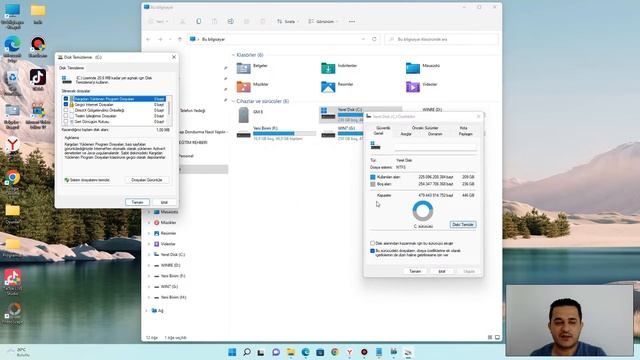Open the Görünüm view dropdown
The width and height of the screenshot is (640, 360).
(323, 21)
